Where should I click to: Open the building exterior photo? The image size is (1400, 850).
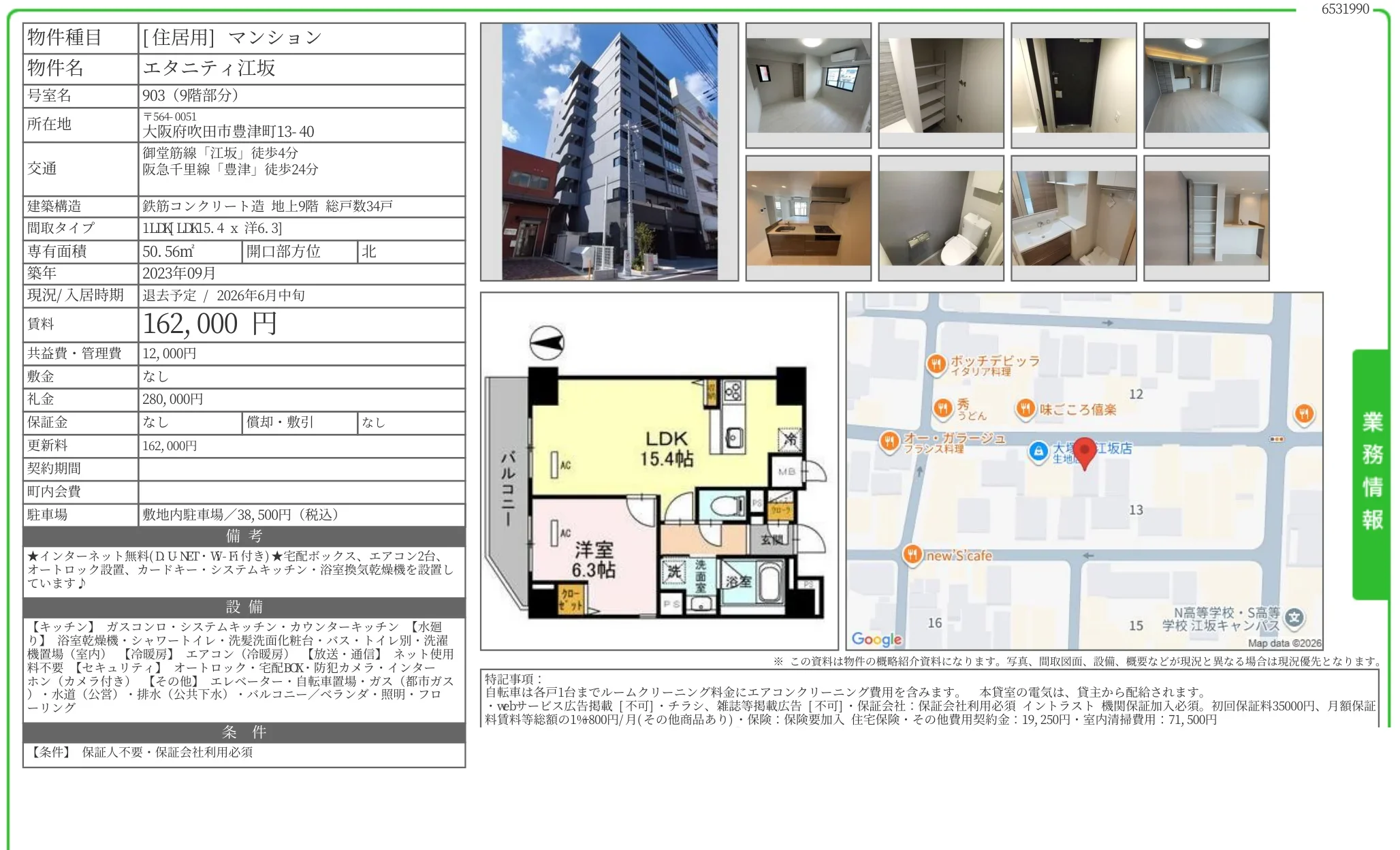pyautogui.click(x=609, y=152)
